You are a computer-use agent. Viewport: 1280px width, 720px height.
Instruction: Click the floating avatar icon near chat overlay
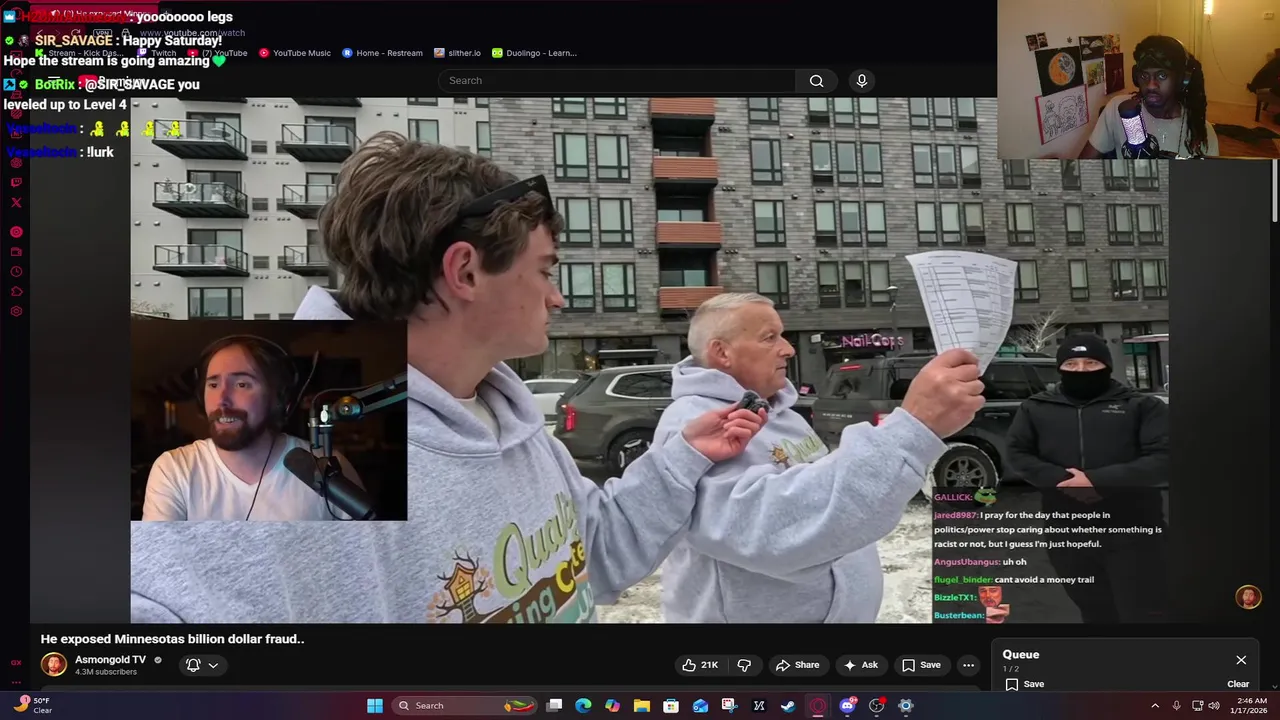coord(1248,597)
